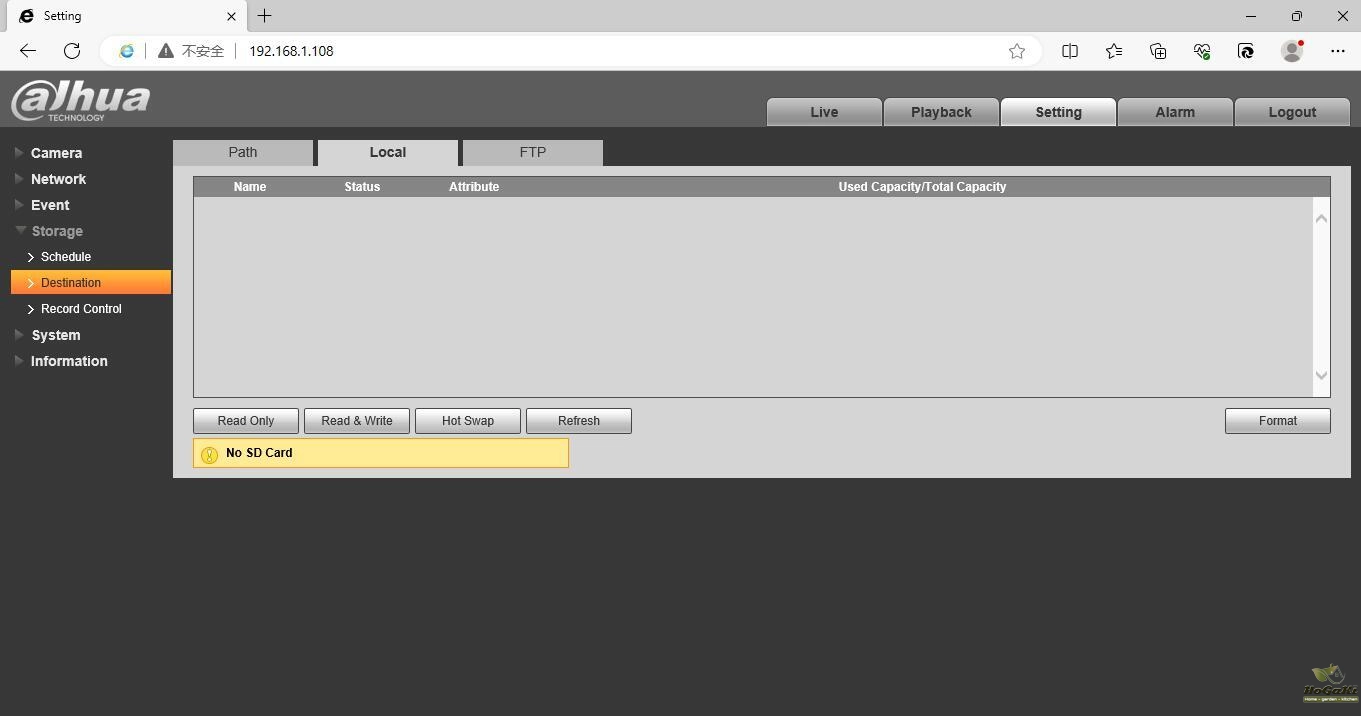Click the user profile avatar icon
The height and width of the screenshot is (716, 1361).
[1292, 51]
